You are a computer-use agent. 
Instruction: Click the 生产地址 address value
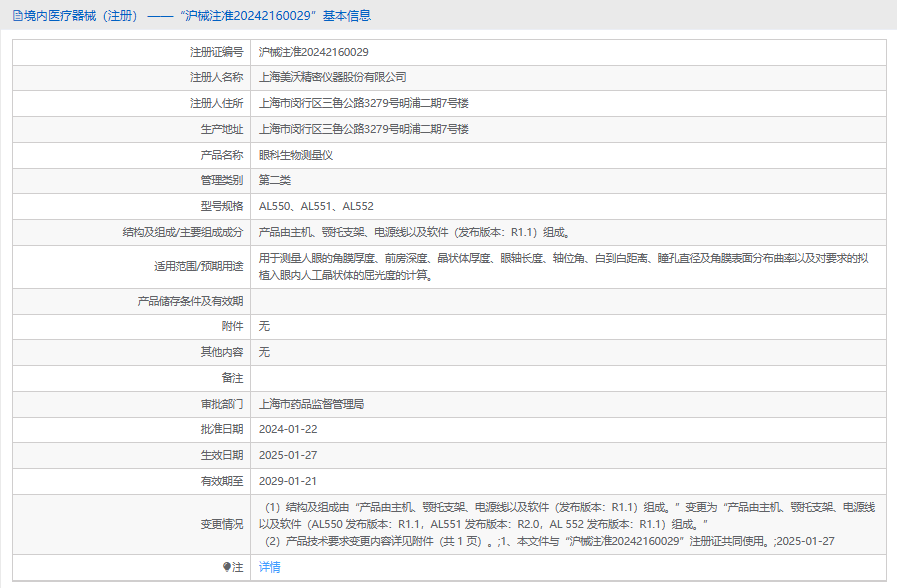(364, 129)
